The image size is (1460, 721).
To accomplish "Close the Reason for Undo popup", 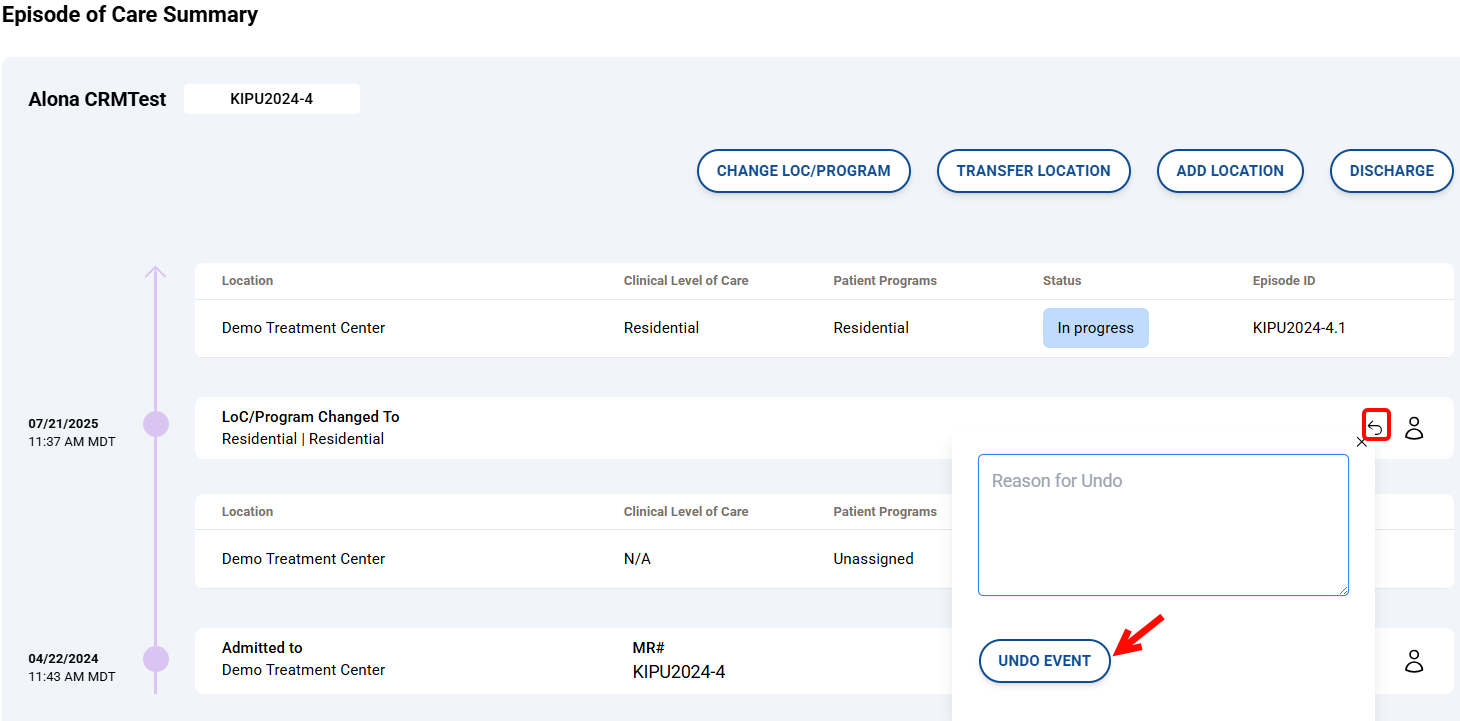I will pos(1361,442).
